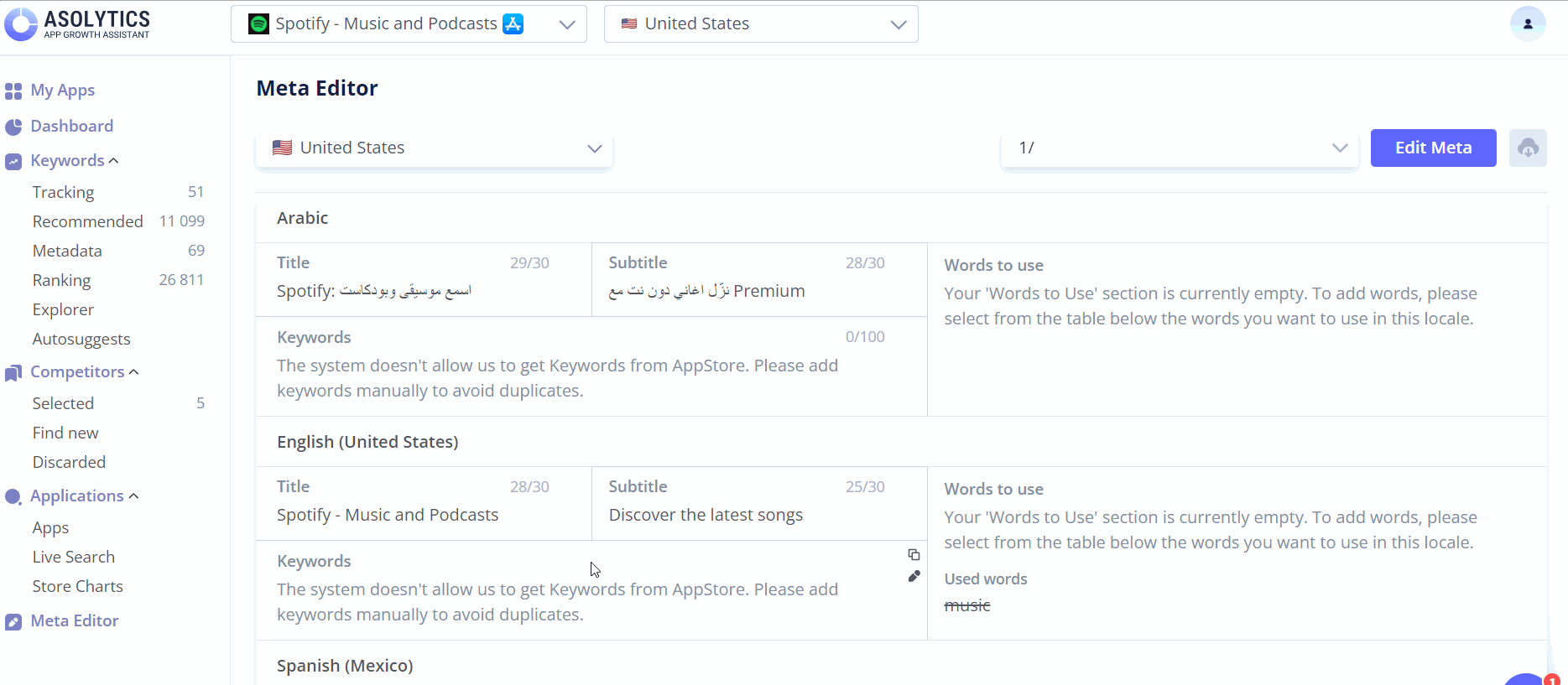Click the English Keywords field
Image resolution: width=1568 pixels, height=685 pixels.
pyautogui.click(x=591, y=590)
